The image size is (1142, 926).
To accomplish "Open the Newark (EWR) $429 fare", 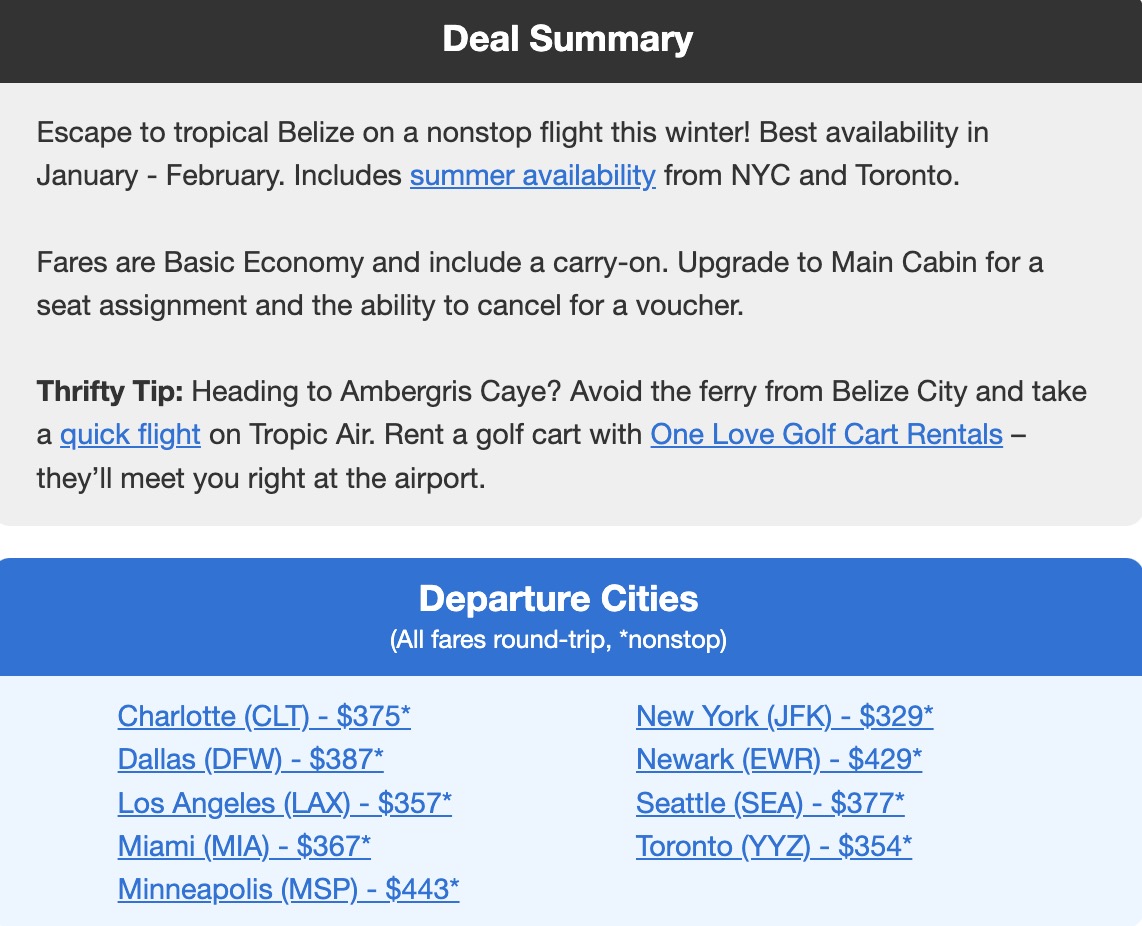I will click(x=779, y=760).
